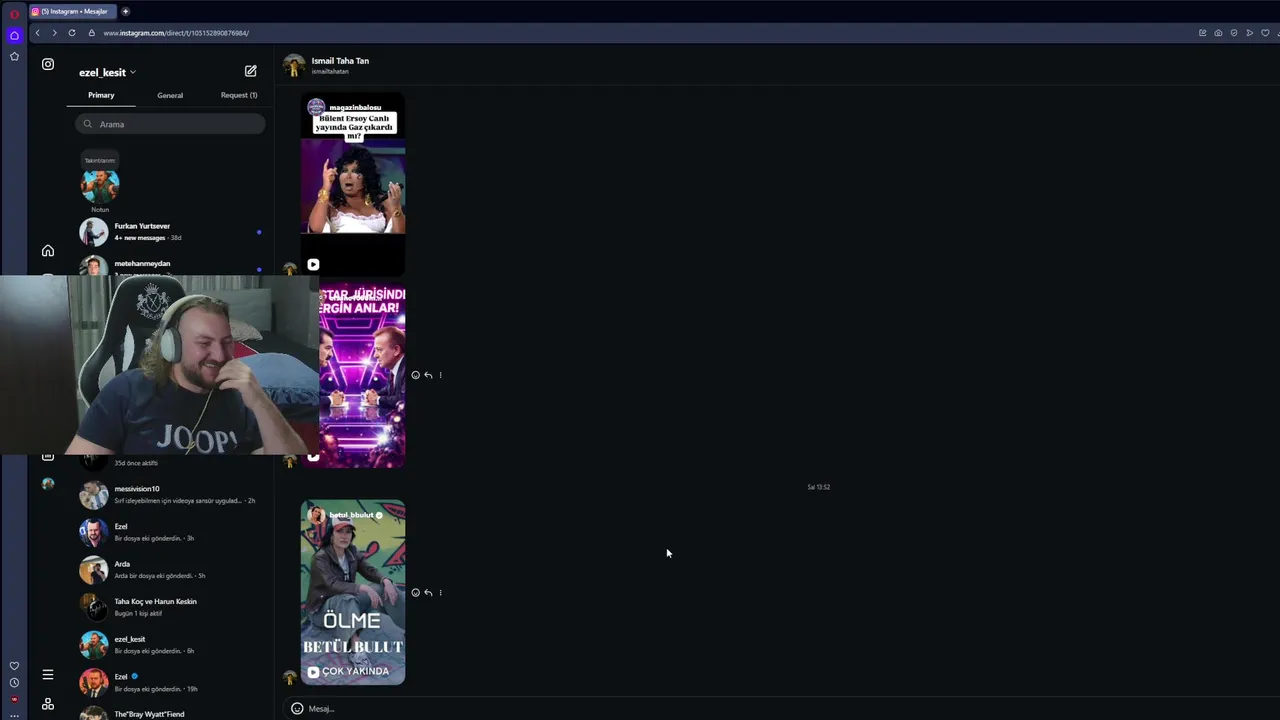Open Opera sidebar heart icon
1280x720 pixels.
tap(14, 666)
